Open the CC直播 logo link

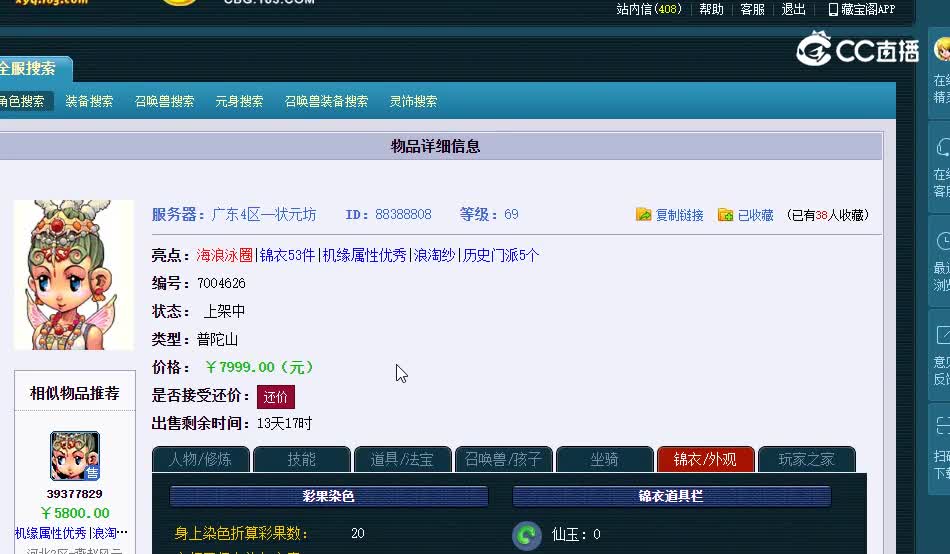coord(857,48)
